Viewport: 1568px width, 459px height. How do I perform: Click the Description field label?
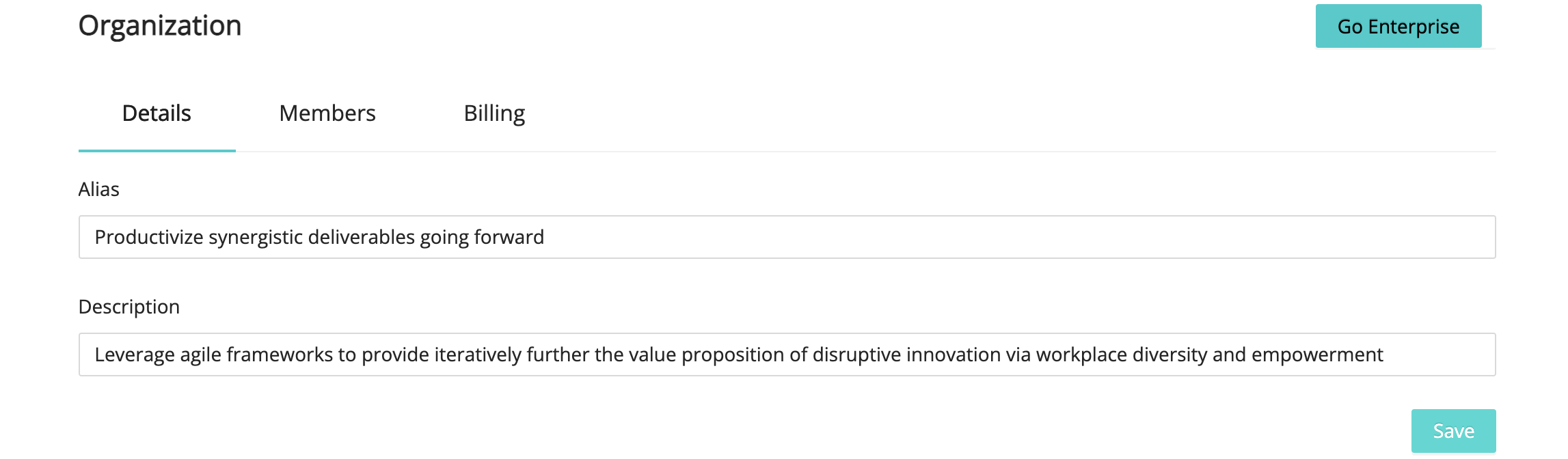tap(129, 307)
